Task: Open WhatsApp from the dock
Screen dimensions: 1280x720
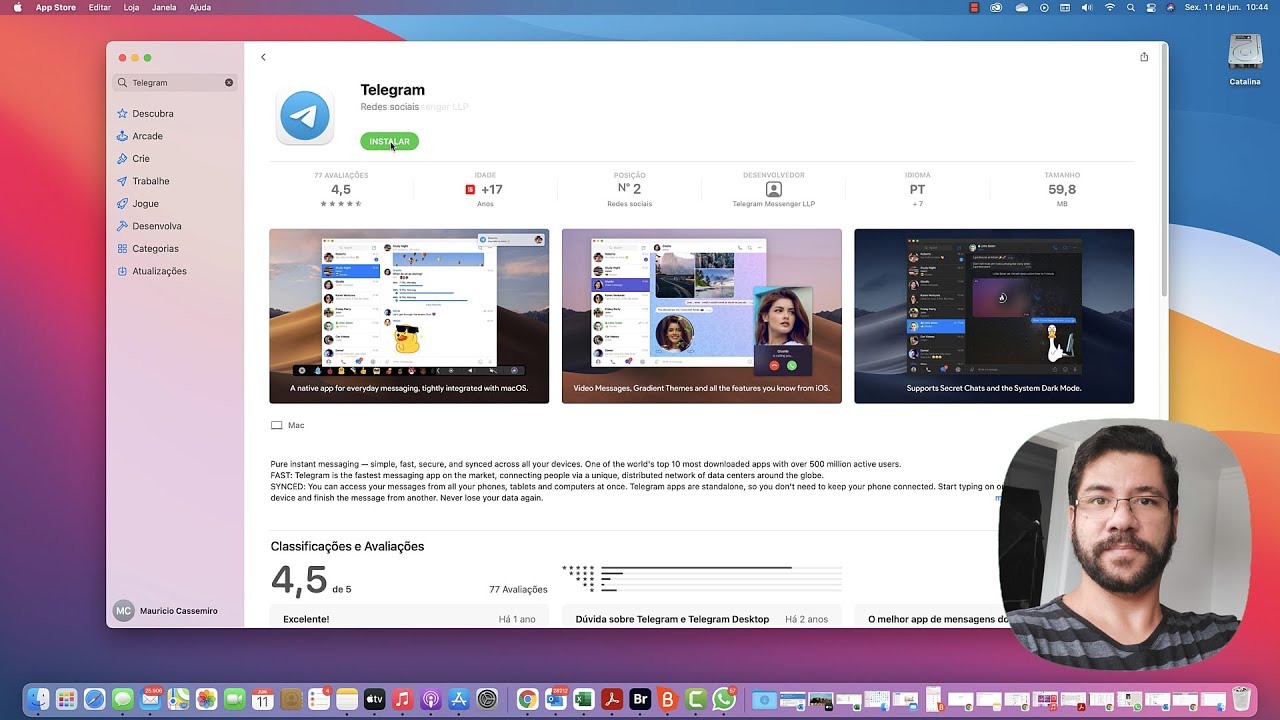Action: click(x=724, y=700)
